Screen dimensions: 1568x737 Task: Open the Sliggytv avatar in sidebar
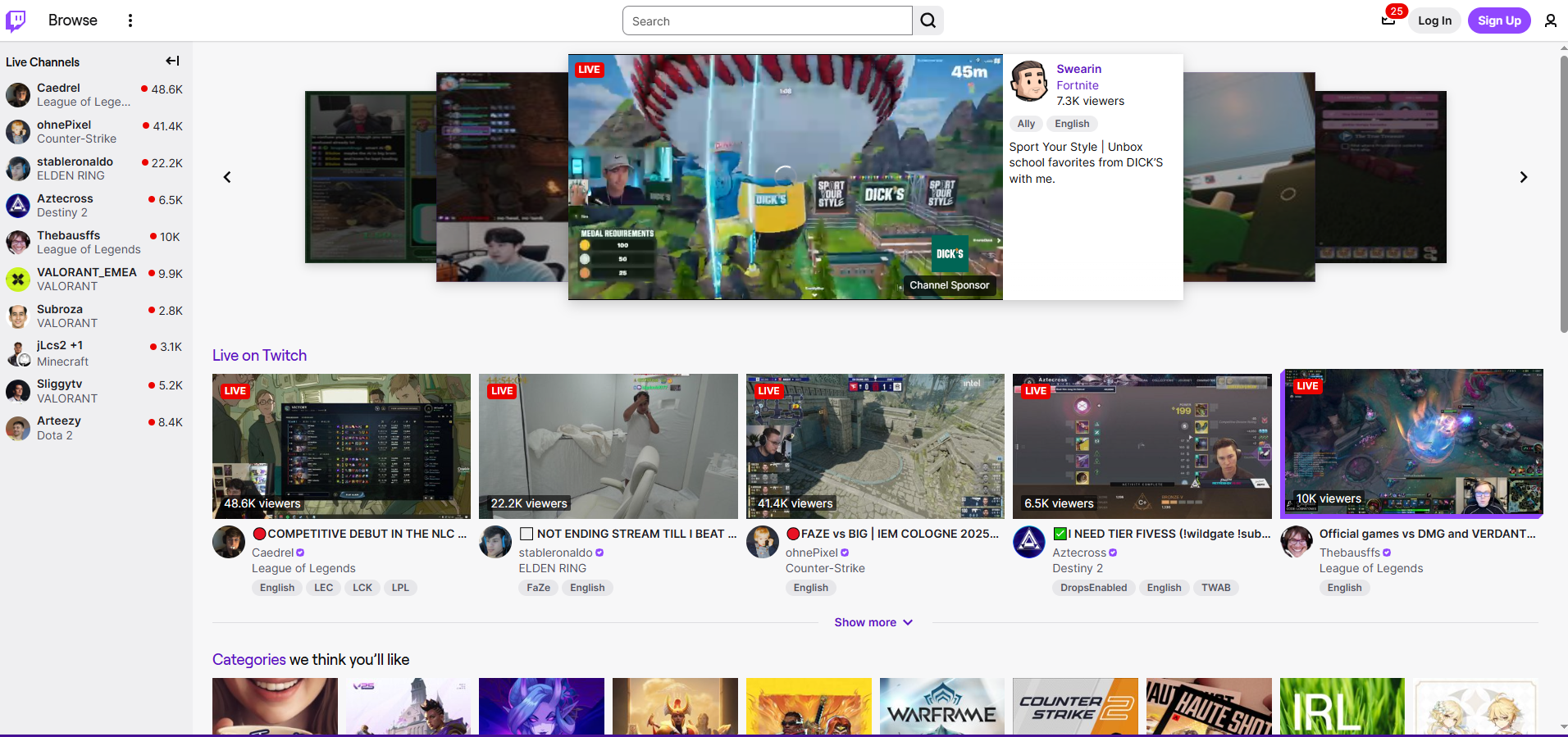18,391
